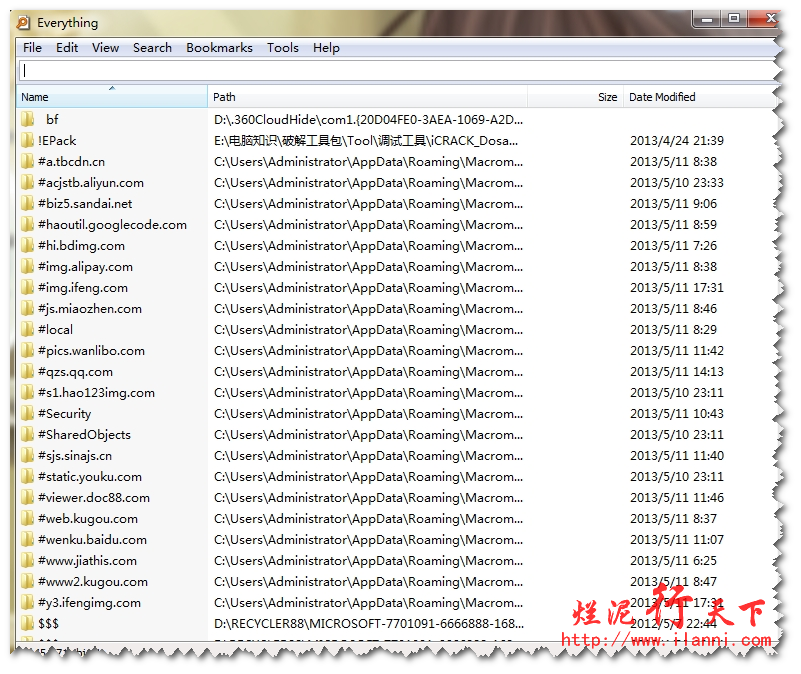The width and height of the screenshot is (801, 674).
Task: Select the #biz5.sandai.net folder icon
Action: click(28, 203)
